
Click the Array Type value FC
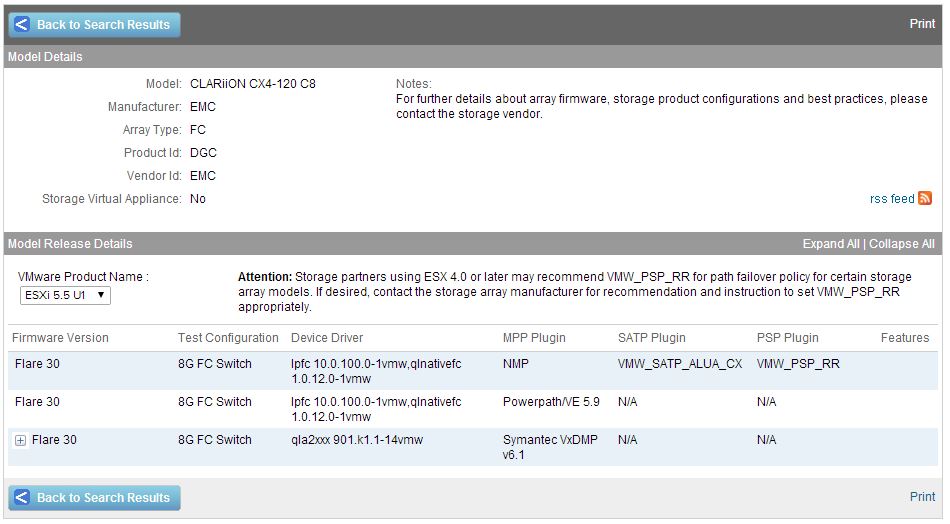coord(198,130)
